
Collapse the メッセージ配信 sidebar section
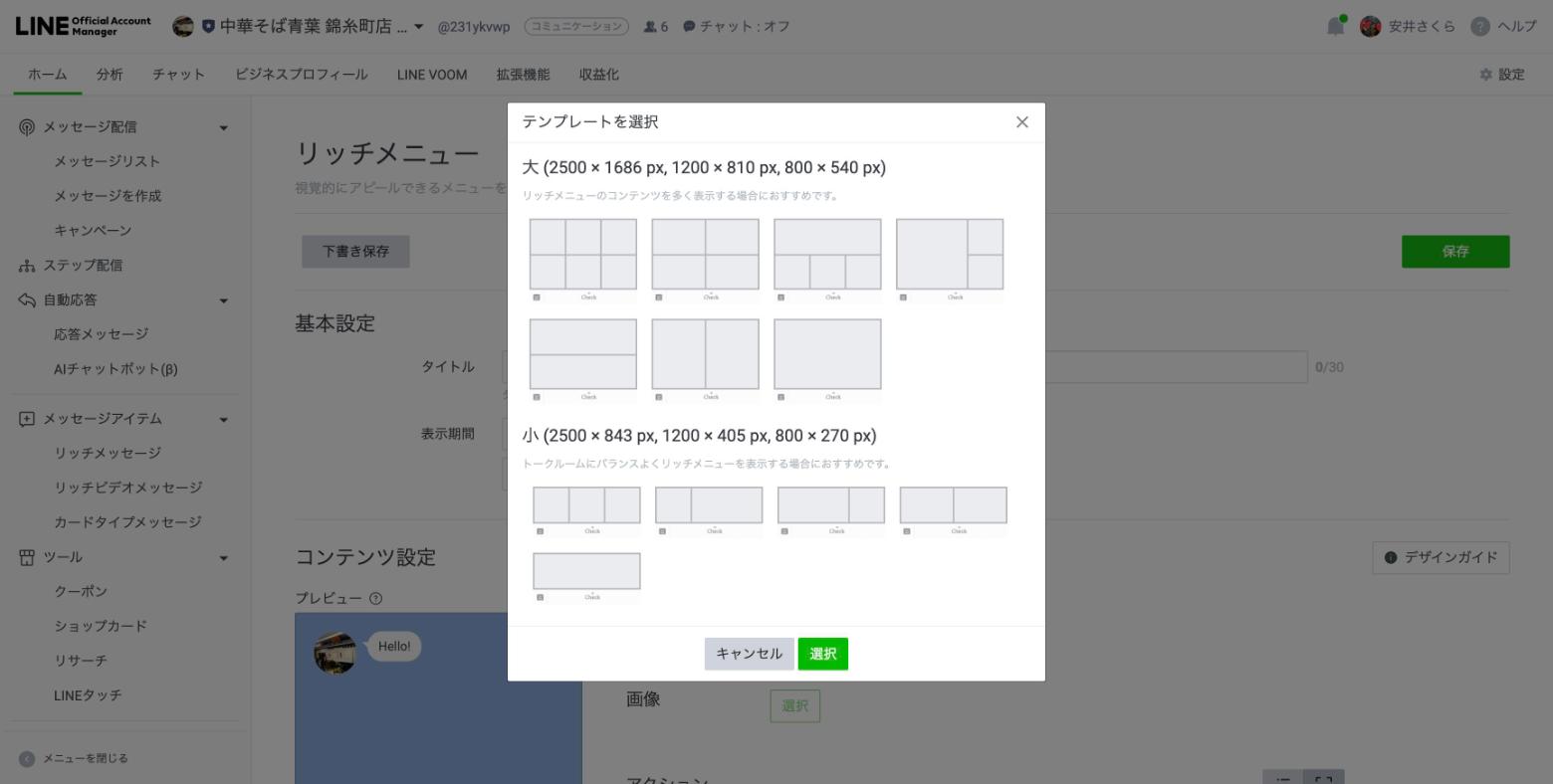tap(224, 126)
